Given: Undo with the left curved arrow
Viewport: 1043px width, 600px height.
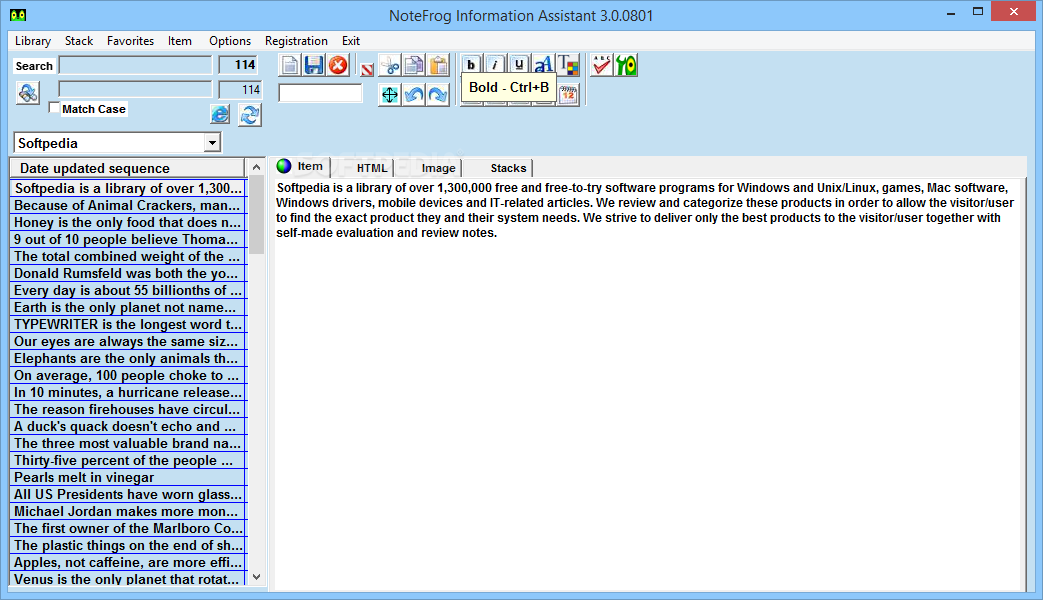Looking at the screenshot, I should coord(414,94).
